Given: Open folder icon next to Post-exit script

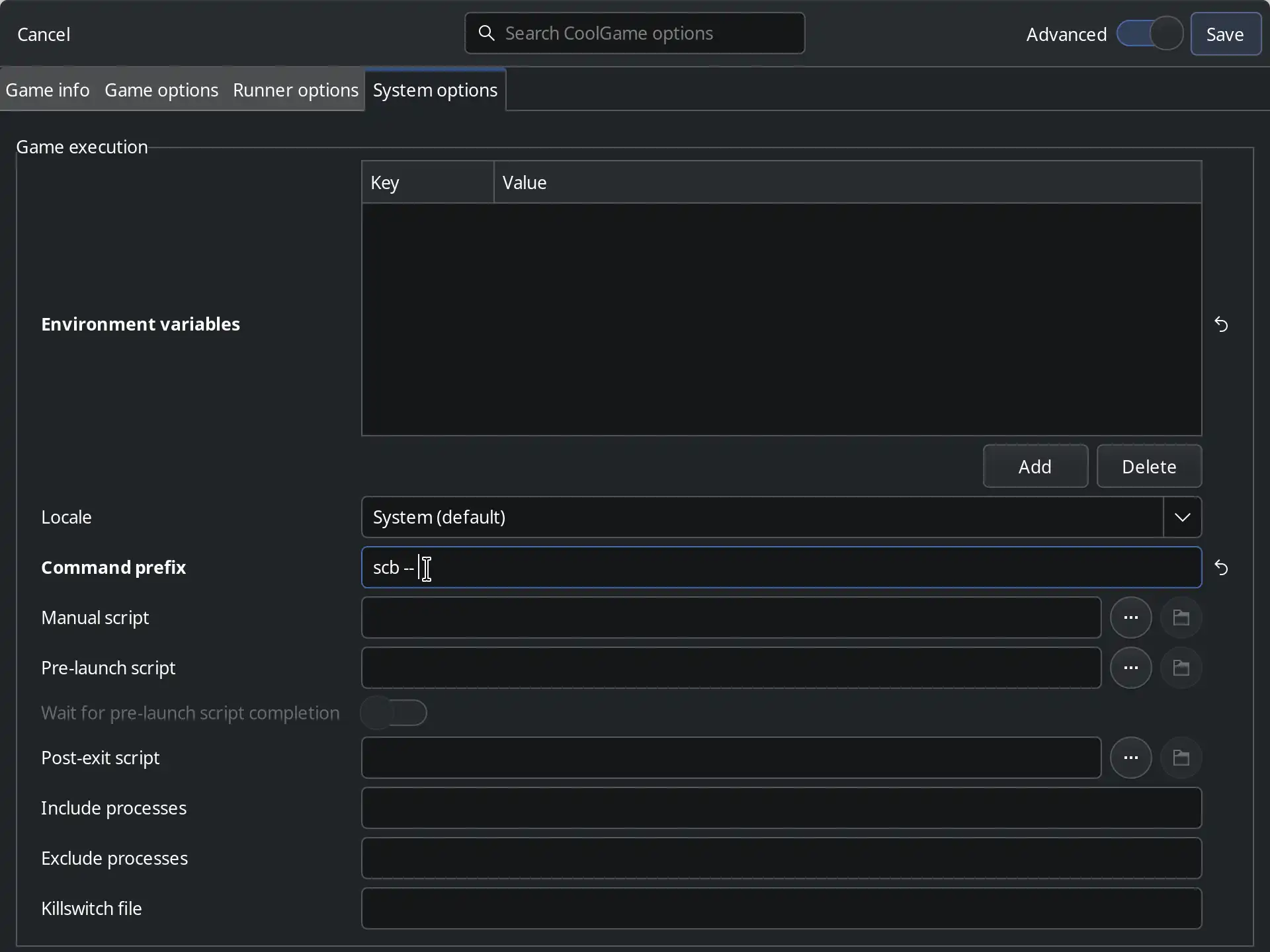Looking at the screenshot, I should tap(1181, 758).
